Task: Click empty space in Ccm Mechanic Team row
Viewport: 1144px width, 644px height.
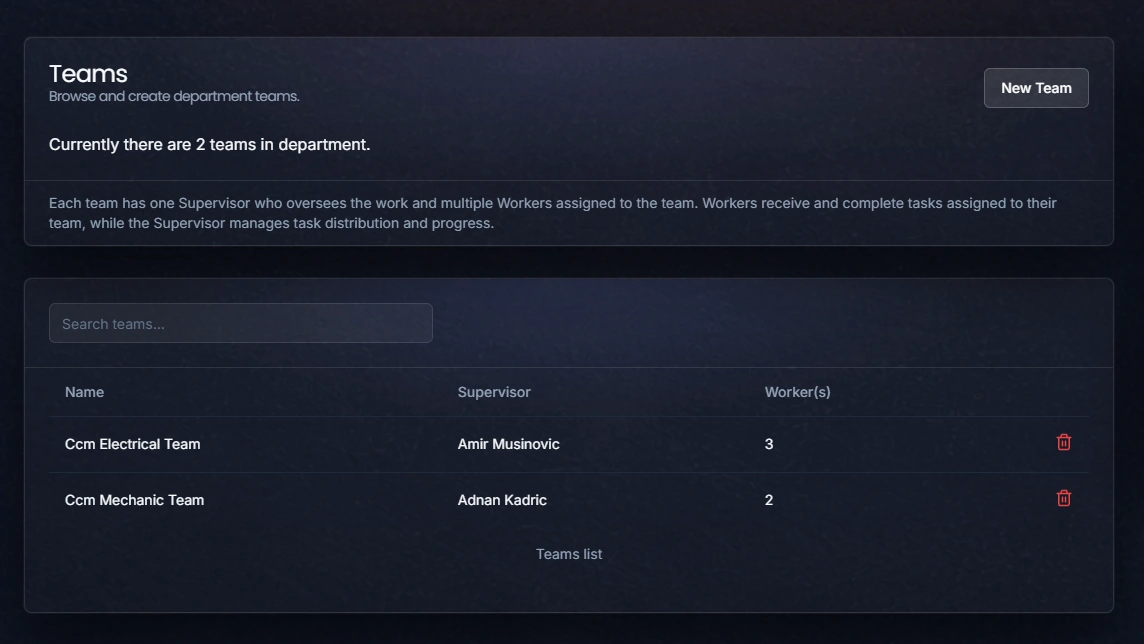Action: [912, 500]
